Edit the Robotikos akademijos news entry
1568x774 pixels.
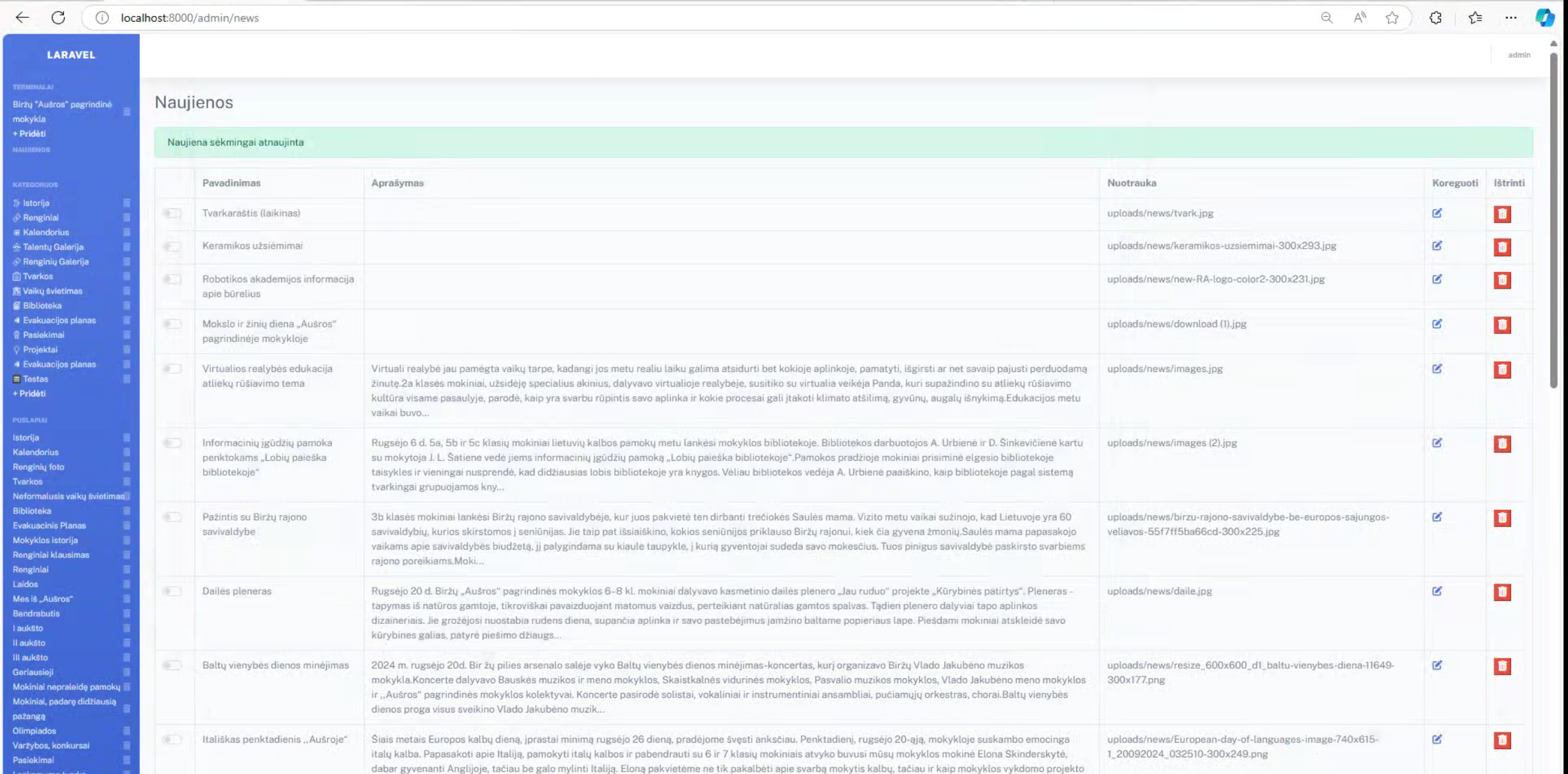[1437, 280]
